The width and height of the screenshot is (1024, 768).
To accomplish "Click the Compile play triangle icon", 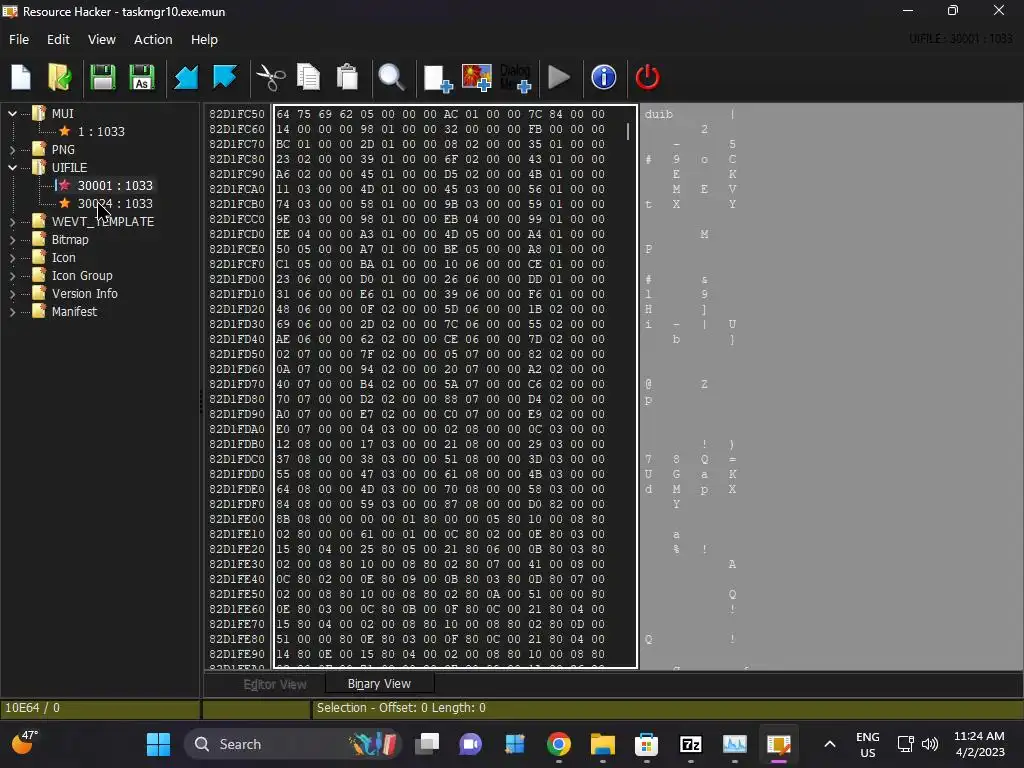I will (x=558, y=77).
